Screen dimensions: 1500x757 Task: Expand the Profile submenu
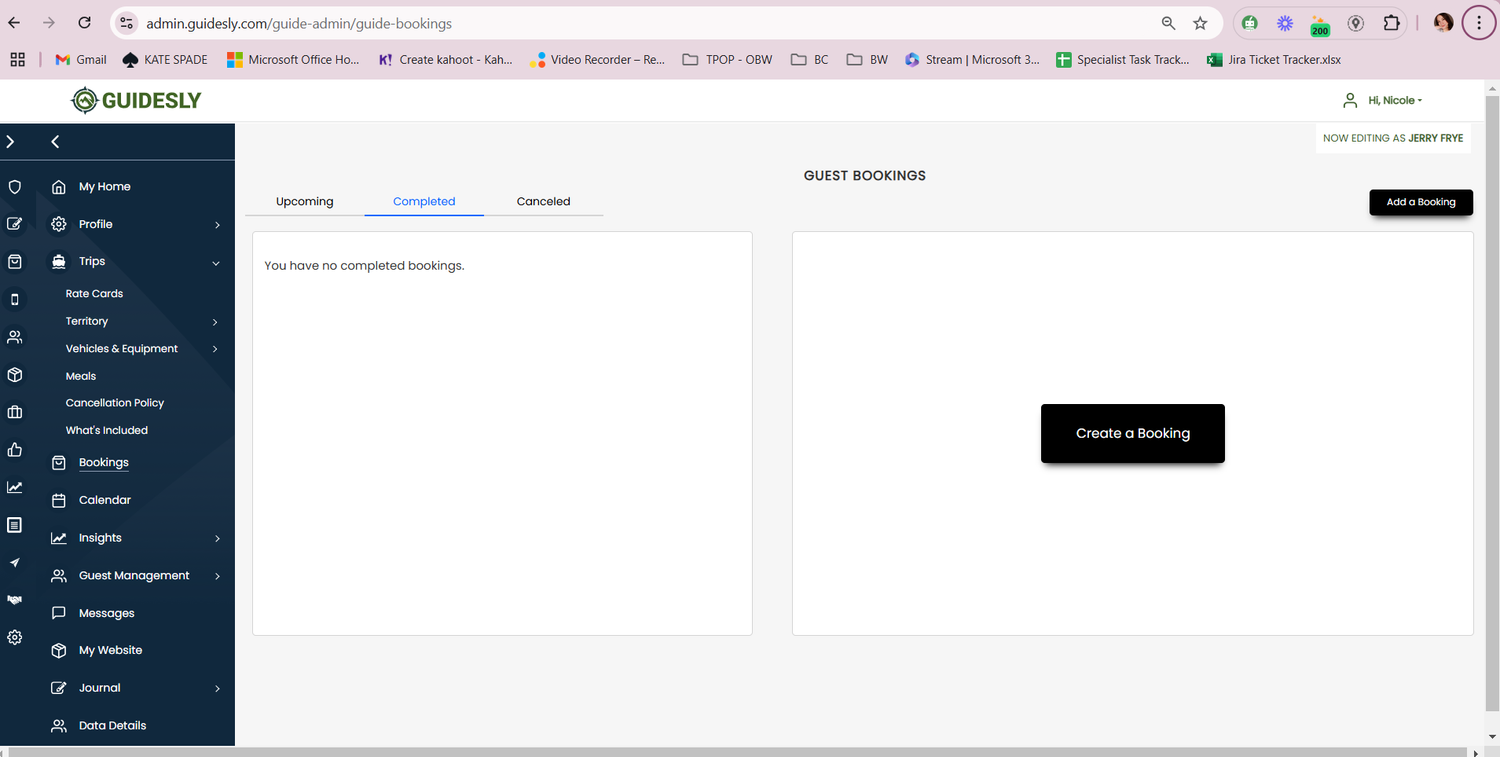click(217, 225)
